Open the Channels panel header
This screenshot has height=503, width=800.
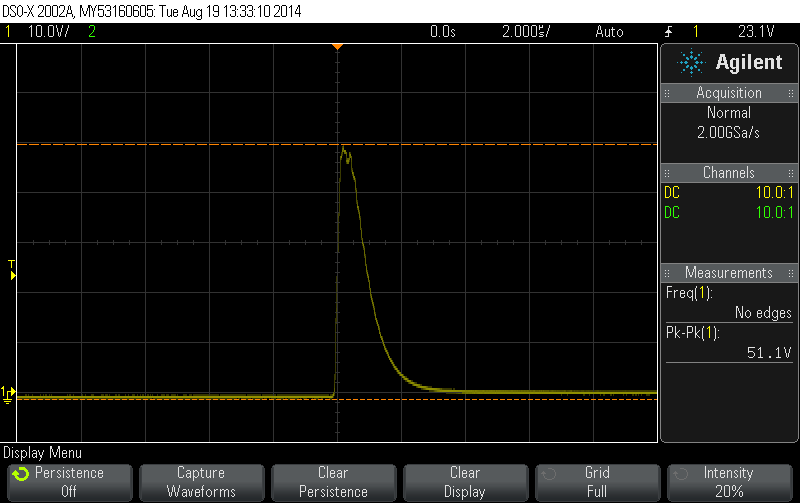pyautogui.click(x=729, y=173)
